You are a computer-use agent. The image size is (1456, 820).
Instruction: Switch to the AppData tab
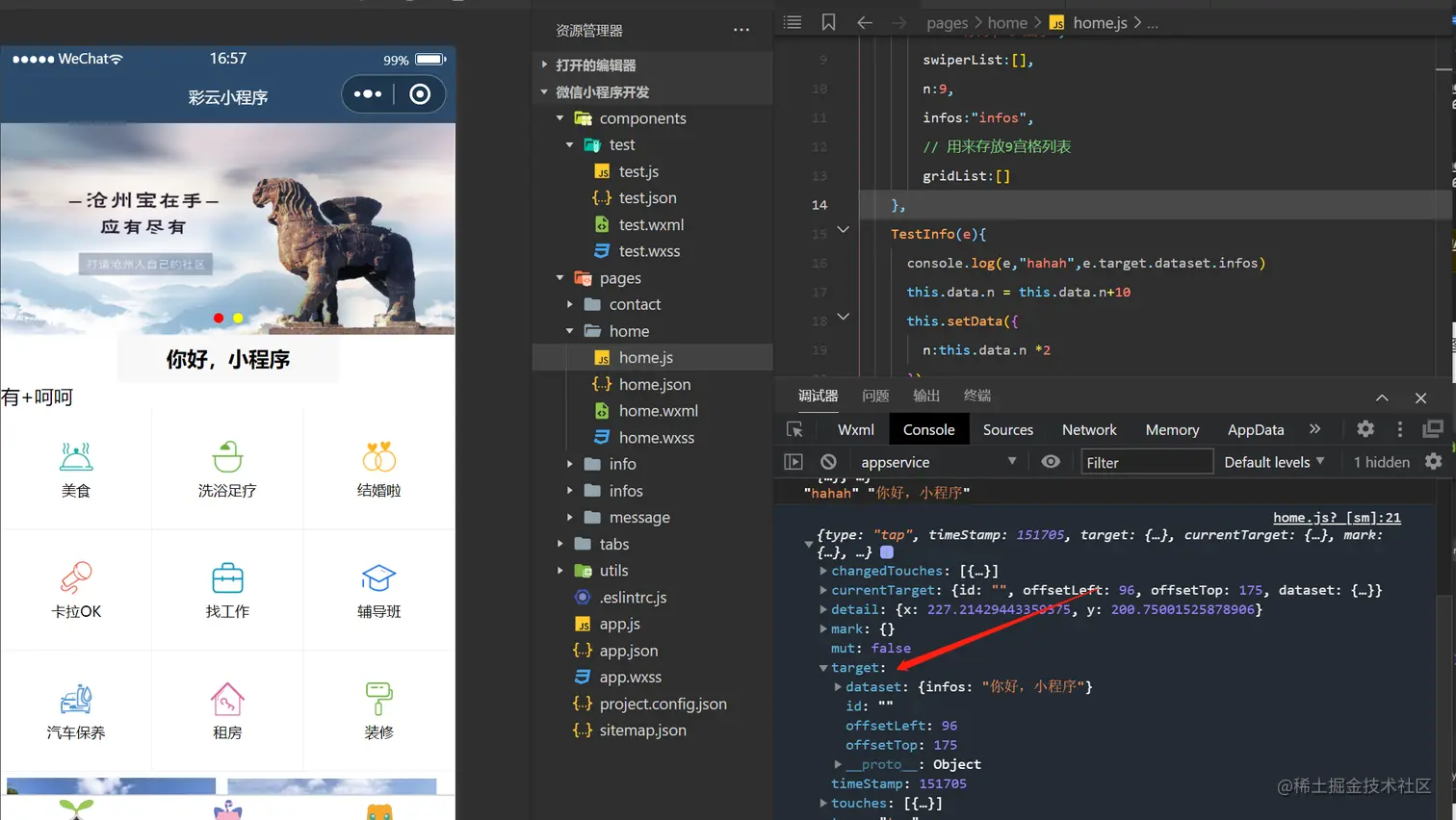[x=1256, y=430]
